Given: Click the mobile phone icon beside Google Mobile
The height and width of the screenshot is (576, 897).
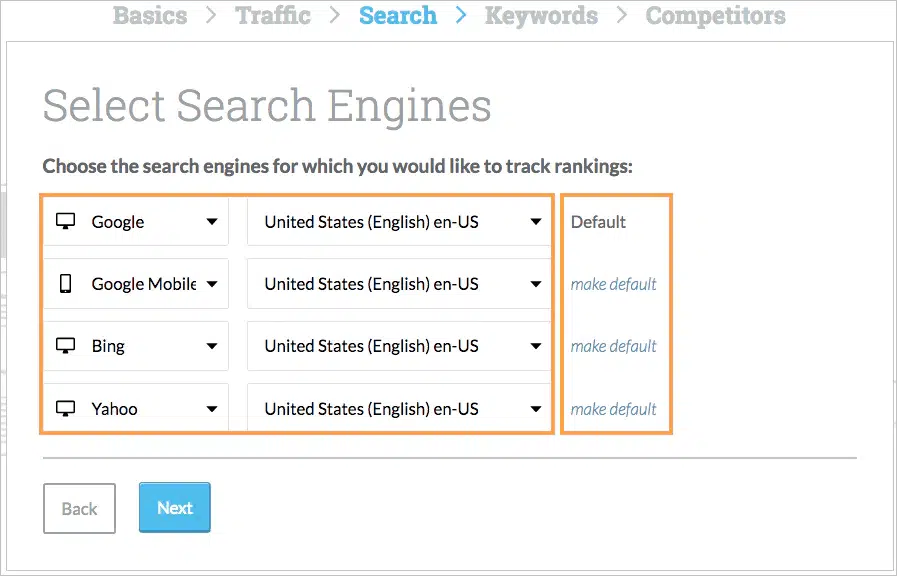Looking at the screenshot, I should (65, 284).
